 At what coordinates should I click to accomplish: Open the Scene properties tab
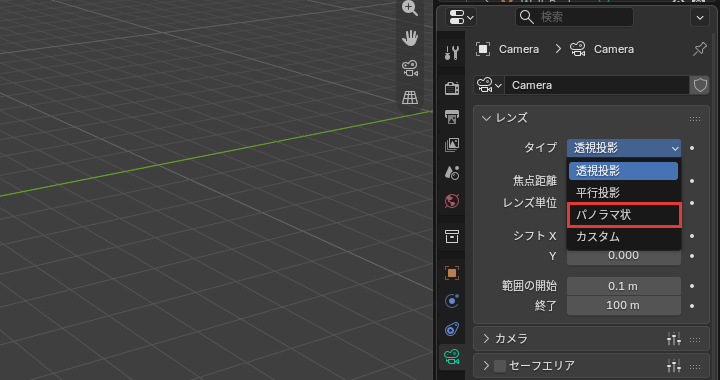coord(452,173)
